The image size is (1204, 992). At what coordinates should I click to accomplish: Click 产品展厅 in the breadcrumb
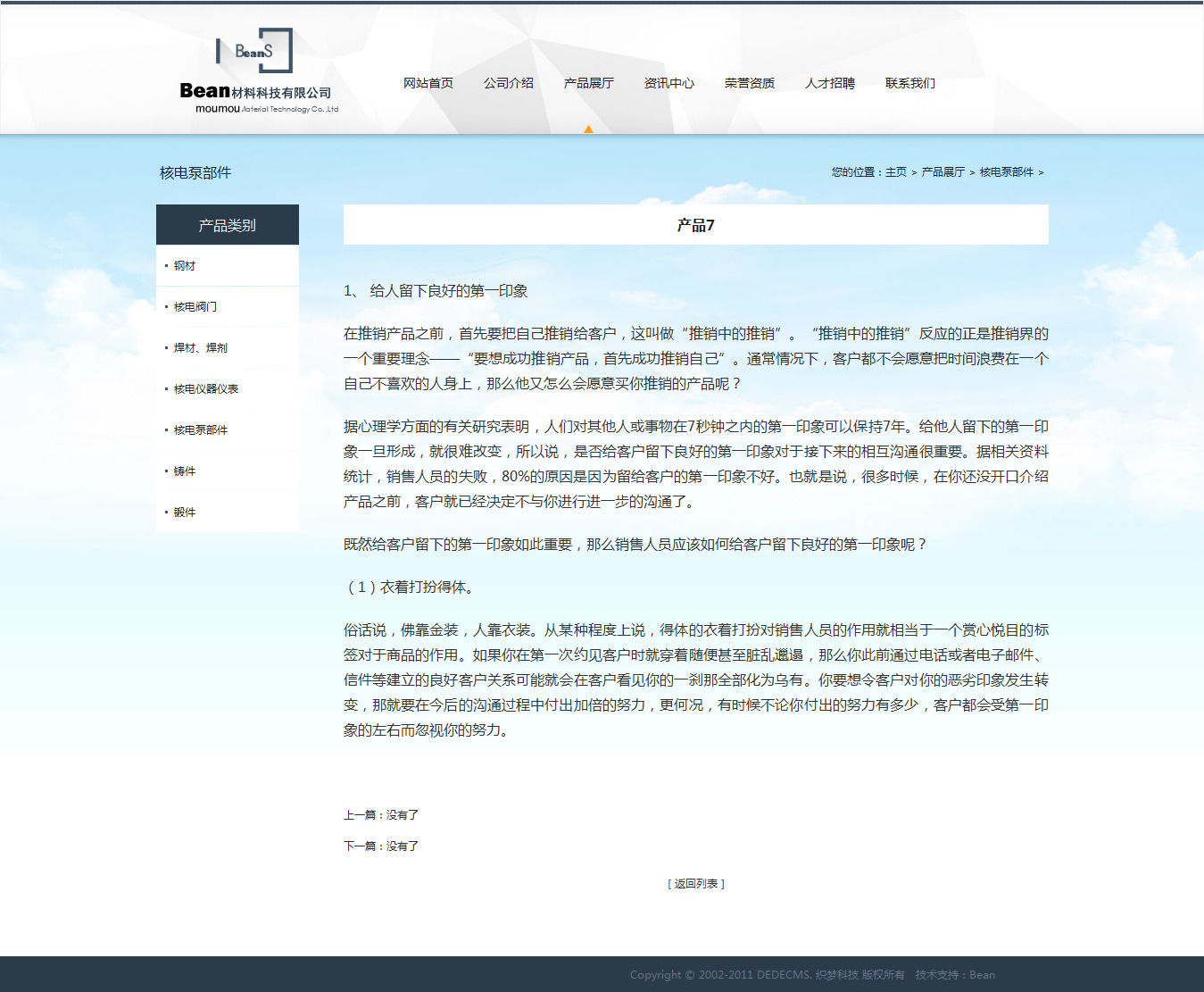pyautogui.click(x=942, y=172)
